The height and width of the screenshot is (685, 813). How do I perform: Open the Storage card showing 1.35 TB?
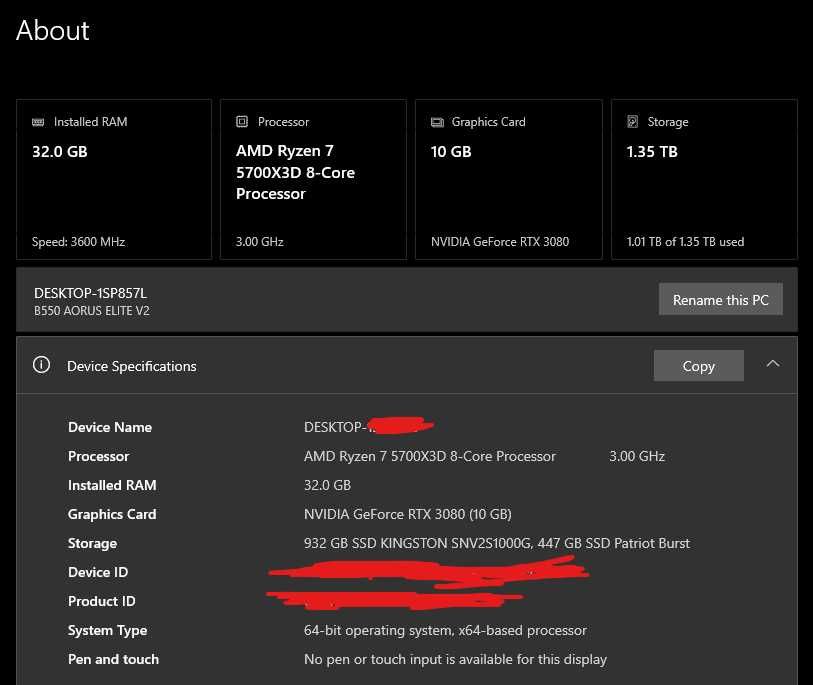click(x=704, y=179)
